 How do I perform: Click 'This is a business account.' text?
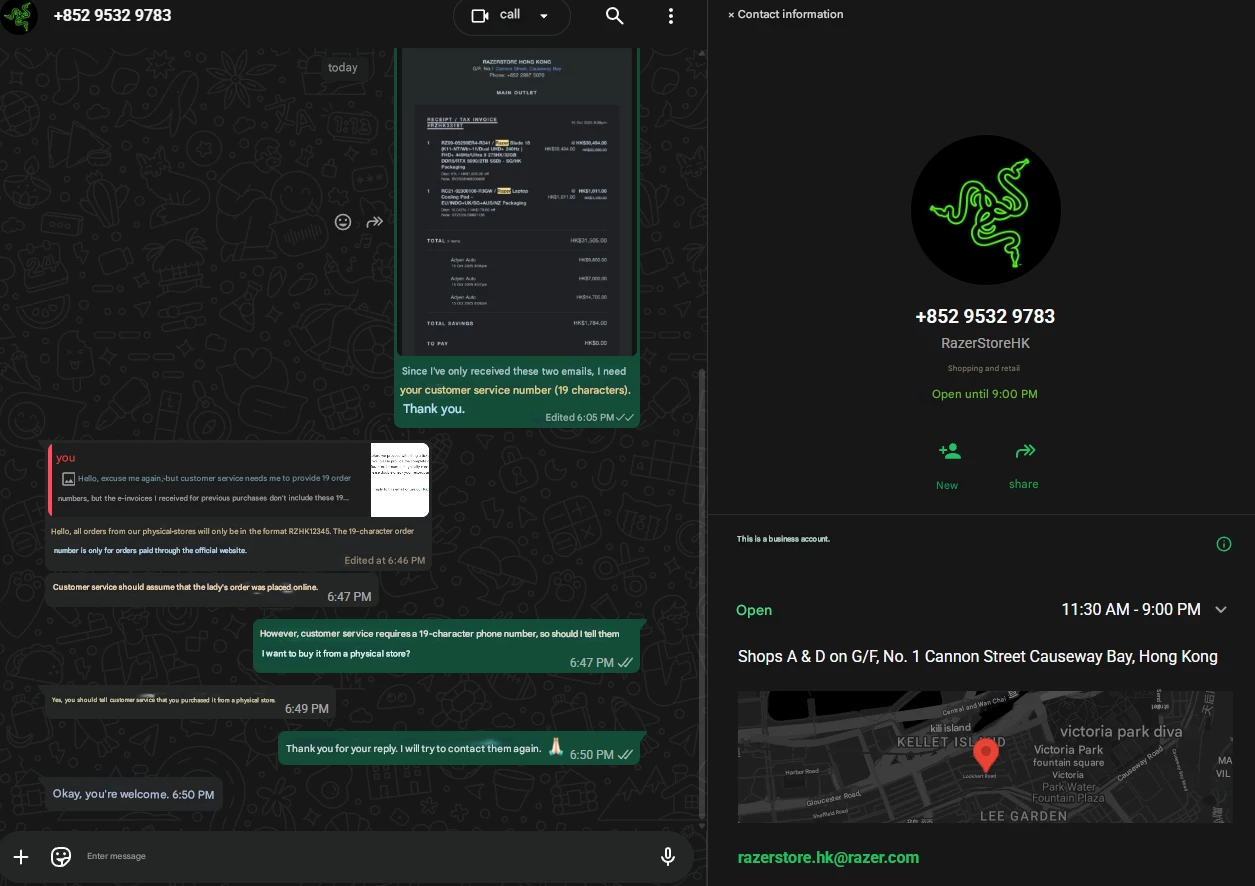pos(784,539)
